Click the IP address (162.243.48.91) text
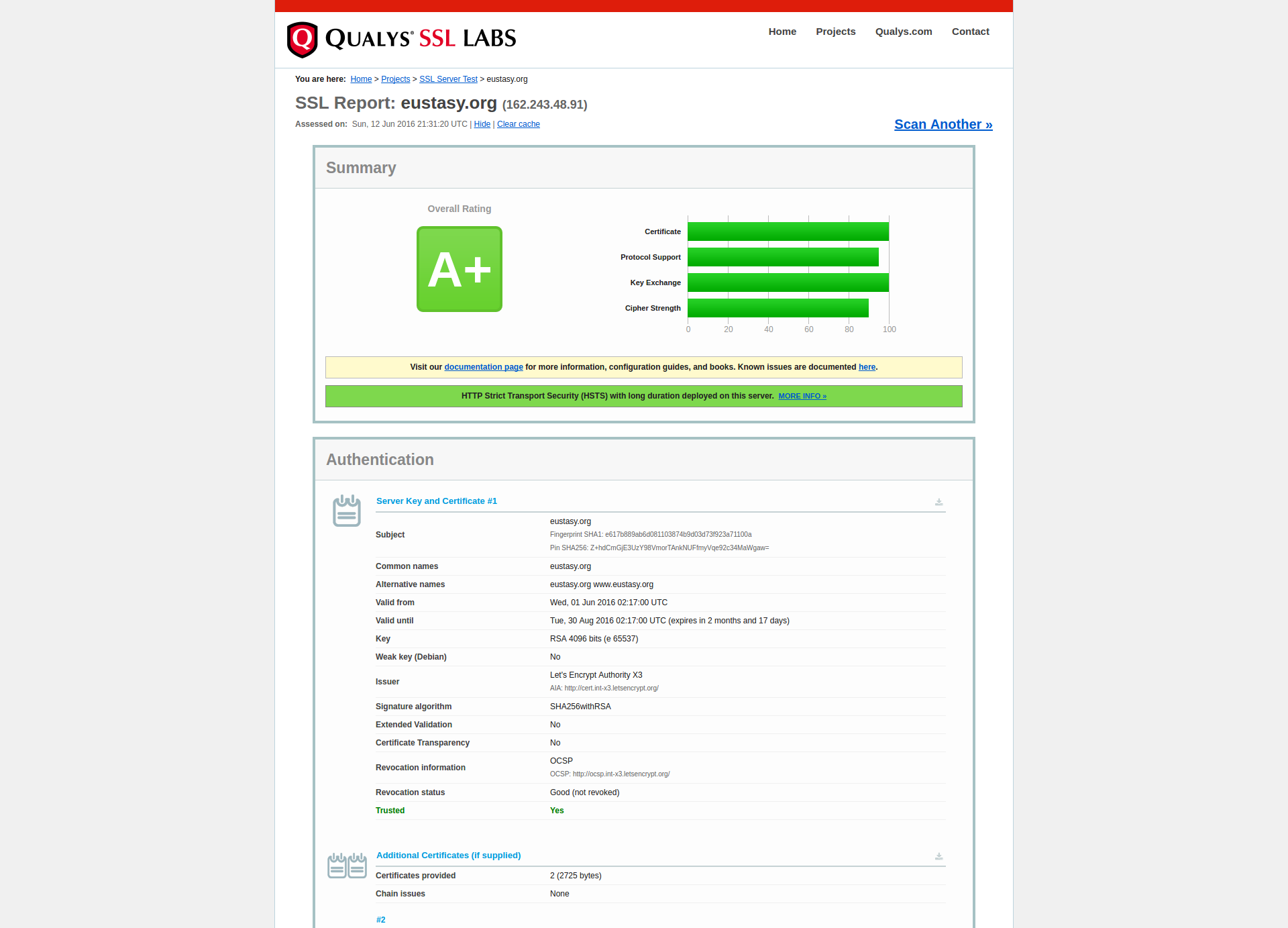The height and width of the screenshot is (928, 1288). (545, 105)
